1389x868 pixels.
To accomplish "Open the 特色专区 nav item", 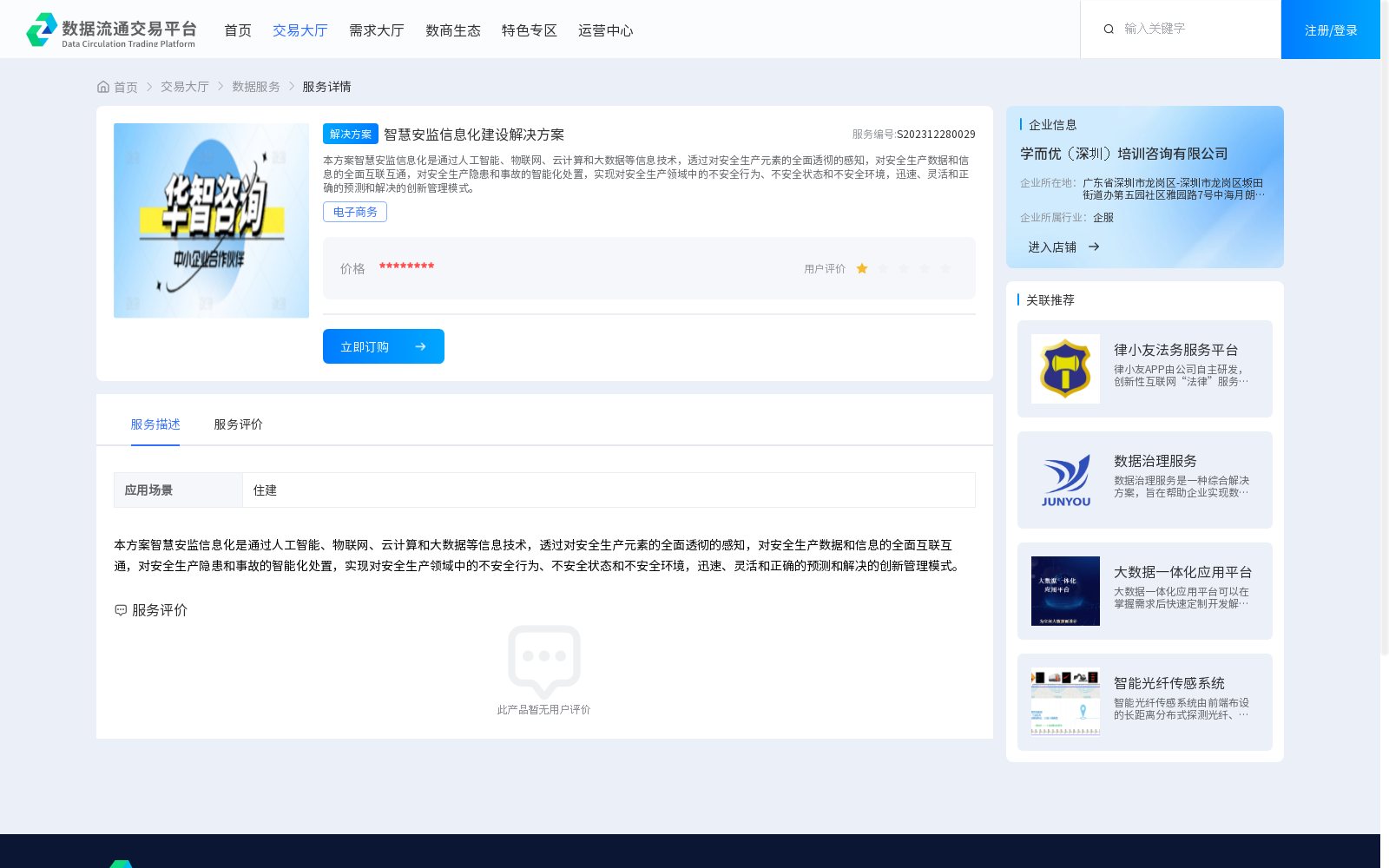I will point(530,30).
